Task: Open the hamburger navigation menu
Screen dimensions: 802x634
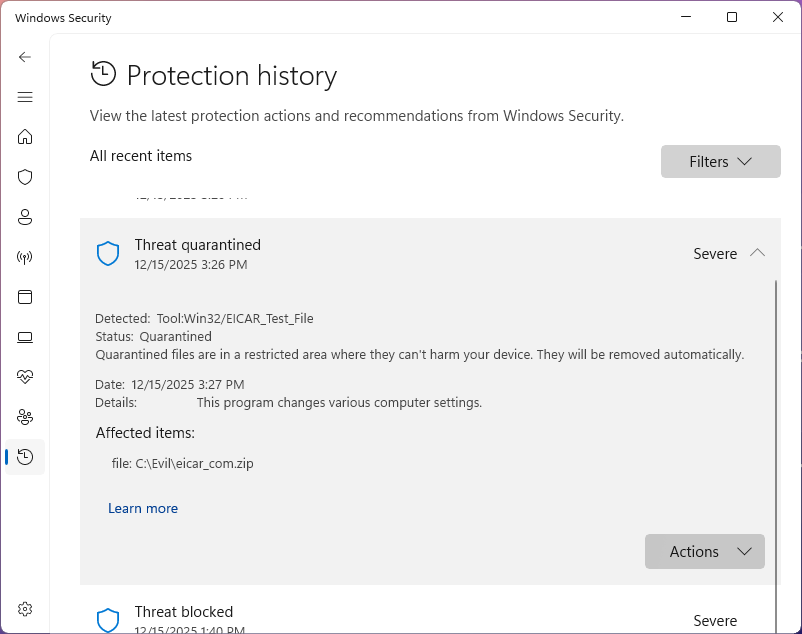Action: 25,97
